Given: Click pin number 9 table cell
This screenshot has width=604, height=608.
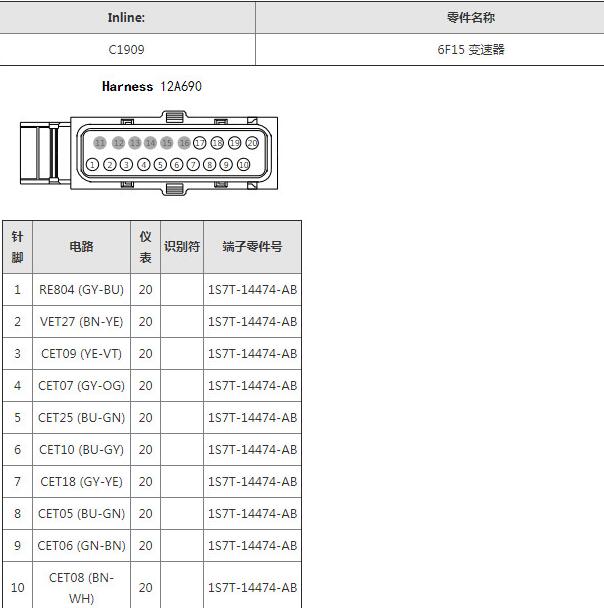Looking at the screenshot, I should [17, 546].
